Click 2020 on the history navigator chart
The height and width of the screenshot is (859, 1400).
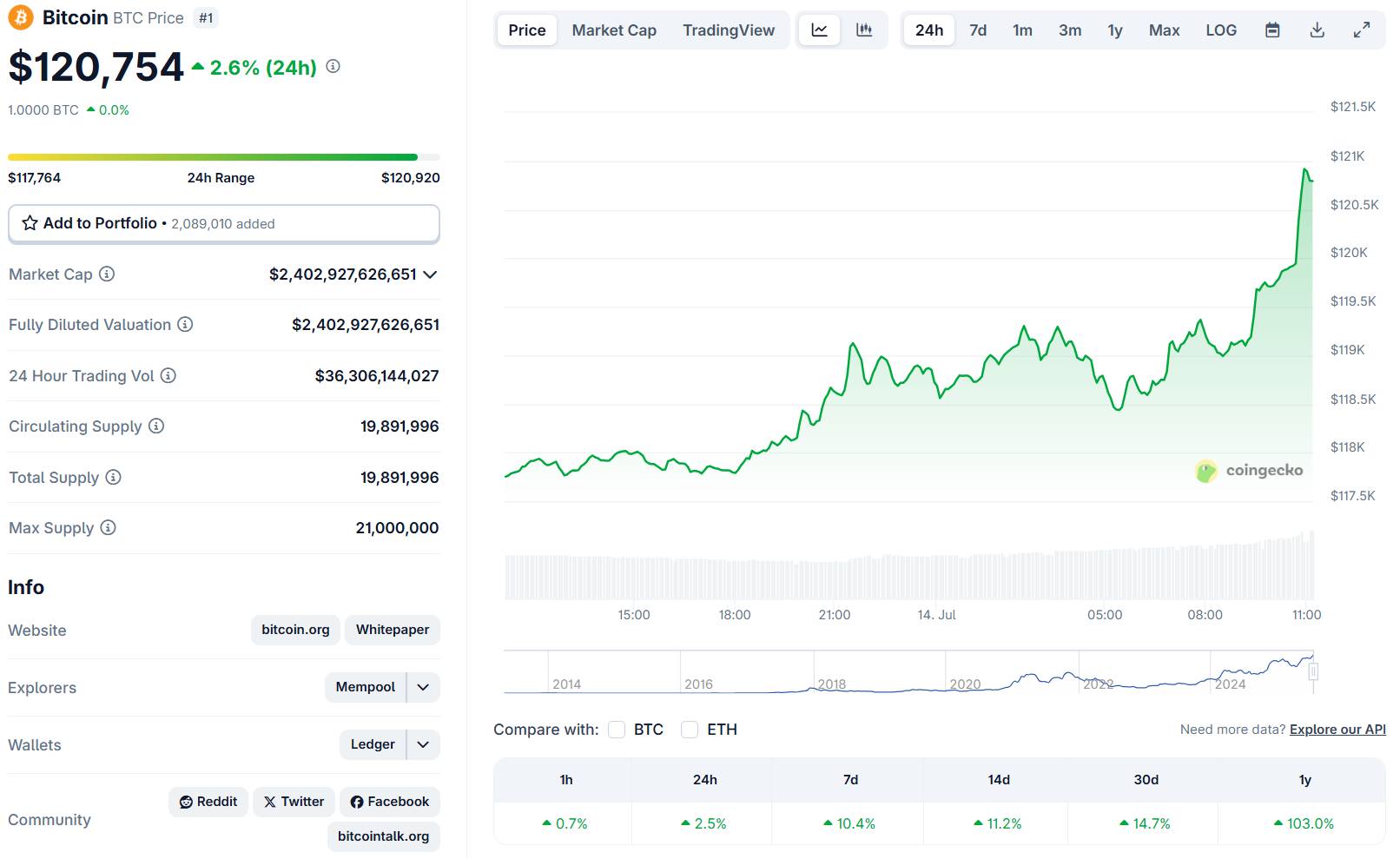pos(965,684)
